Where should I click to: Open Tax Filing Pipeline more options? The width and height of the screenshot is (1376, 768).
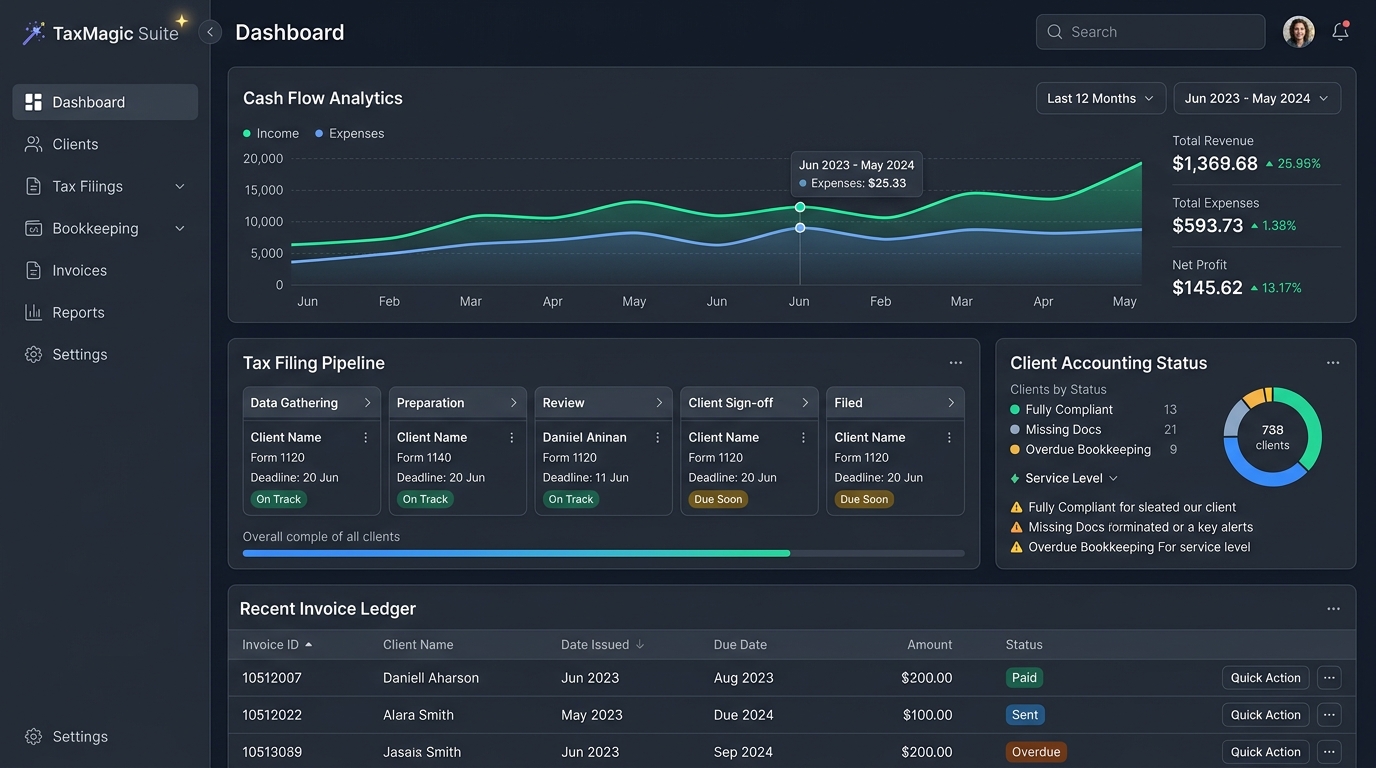coord(956,363)
